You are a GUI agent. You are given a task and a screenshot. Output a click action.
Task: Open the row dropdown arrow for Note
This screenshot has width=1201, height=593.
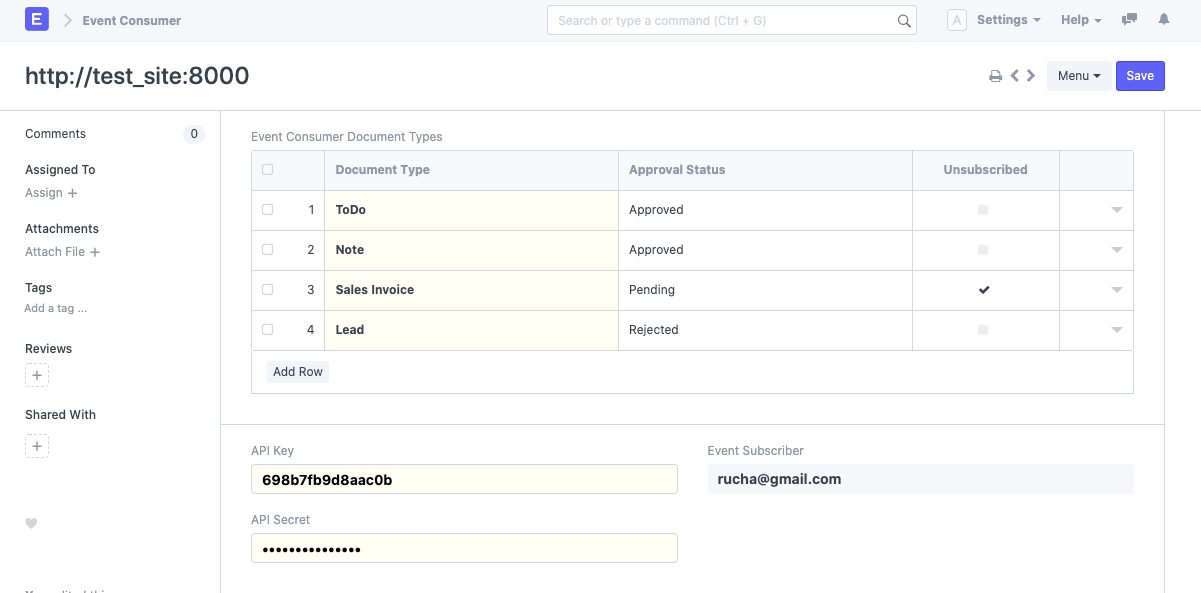click(x=1116, y=250)
